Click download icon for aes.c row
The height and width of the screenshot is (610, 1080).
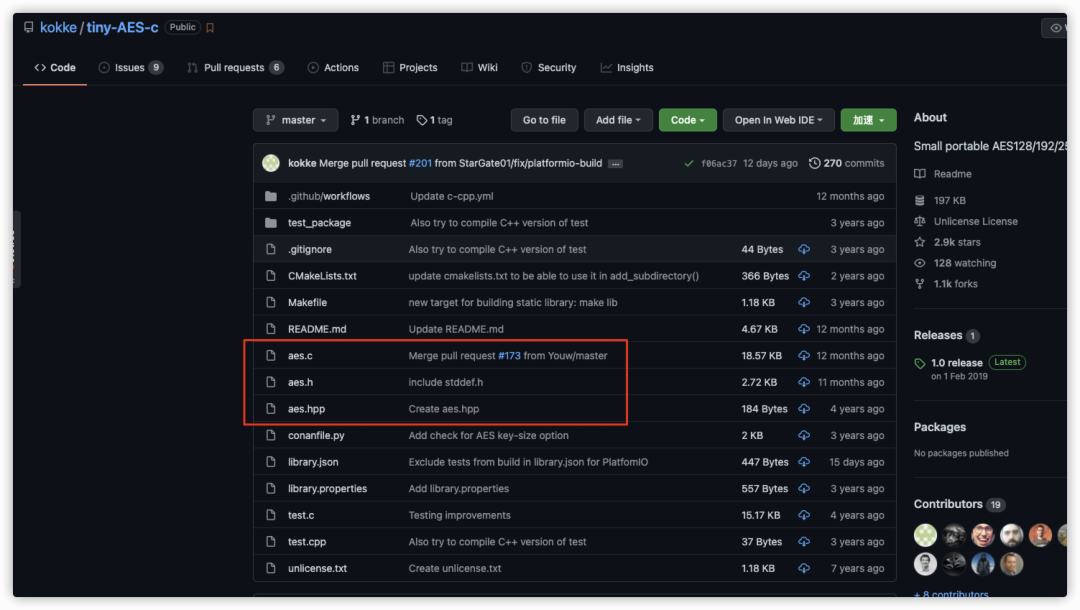(x=804, y=356)
